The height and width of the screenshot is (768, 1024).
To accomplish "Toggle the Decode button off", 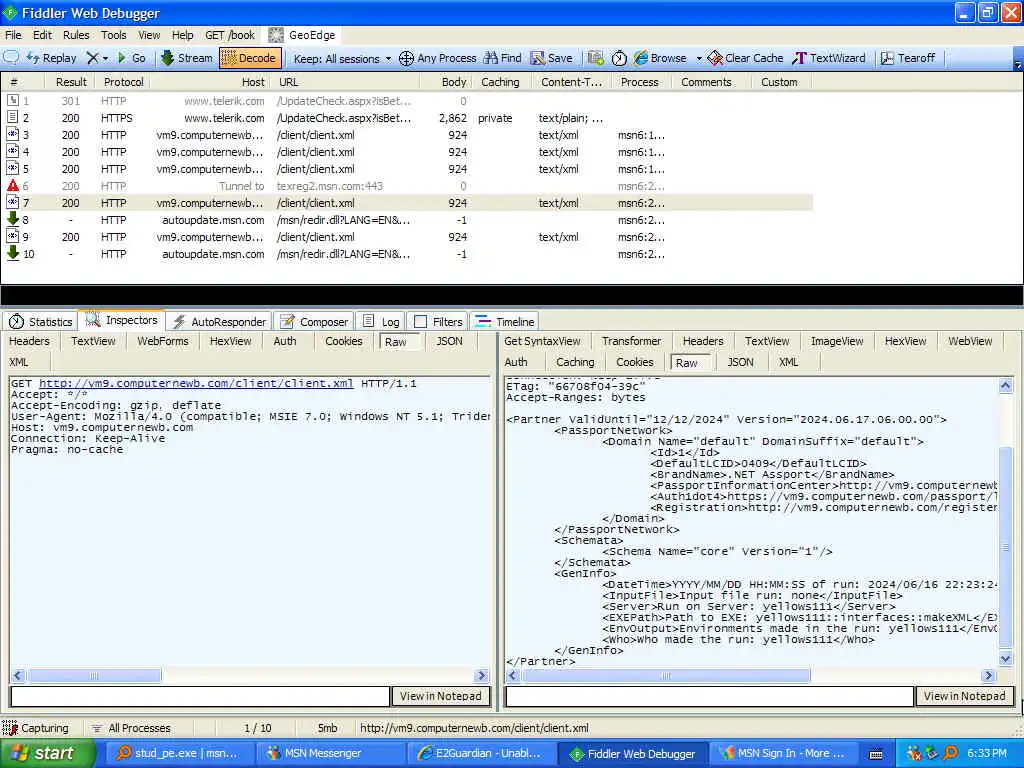I will tap(250, 58).
